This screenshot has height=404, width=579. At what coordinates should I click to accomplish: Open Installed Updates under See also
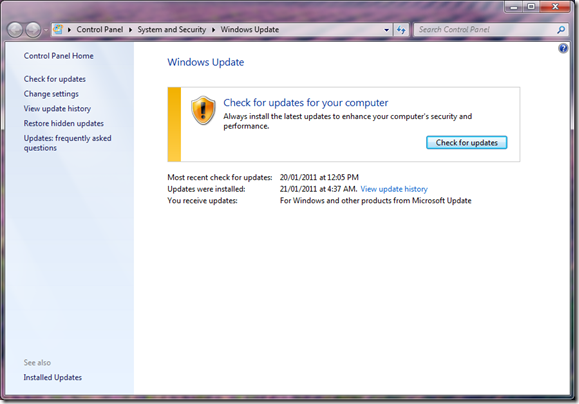tap(52, 377)
